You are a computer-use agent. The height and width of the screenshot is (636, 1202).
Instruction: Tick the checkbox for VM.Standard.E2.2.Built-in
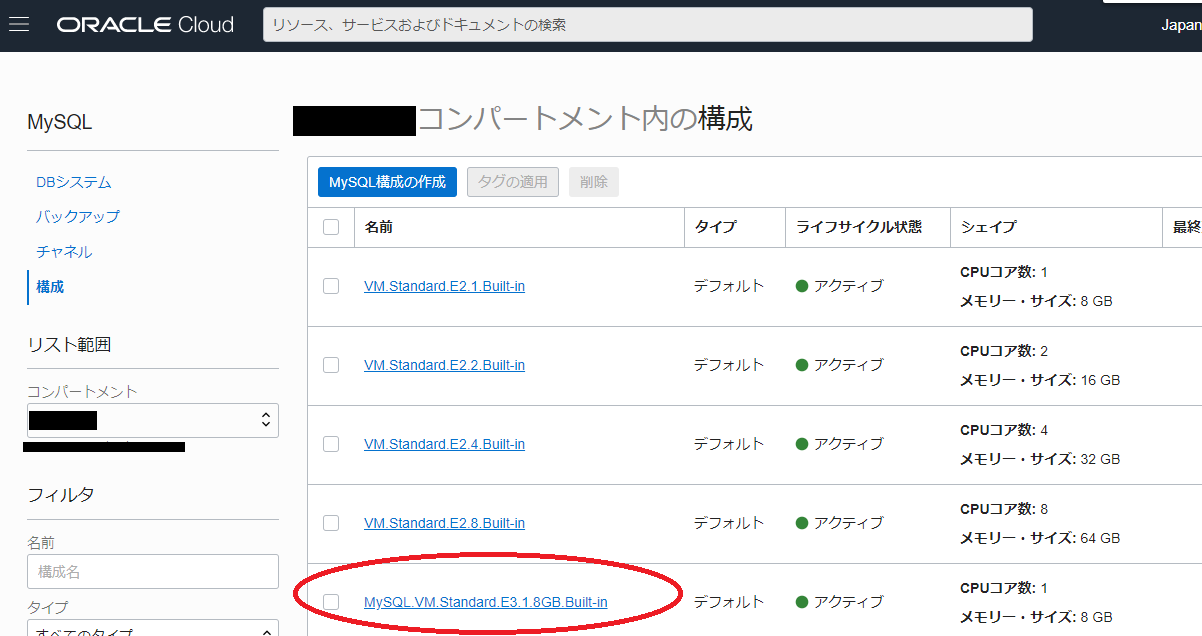coord(331,365)
